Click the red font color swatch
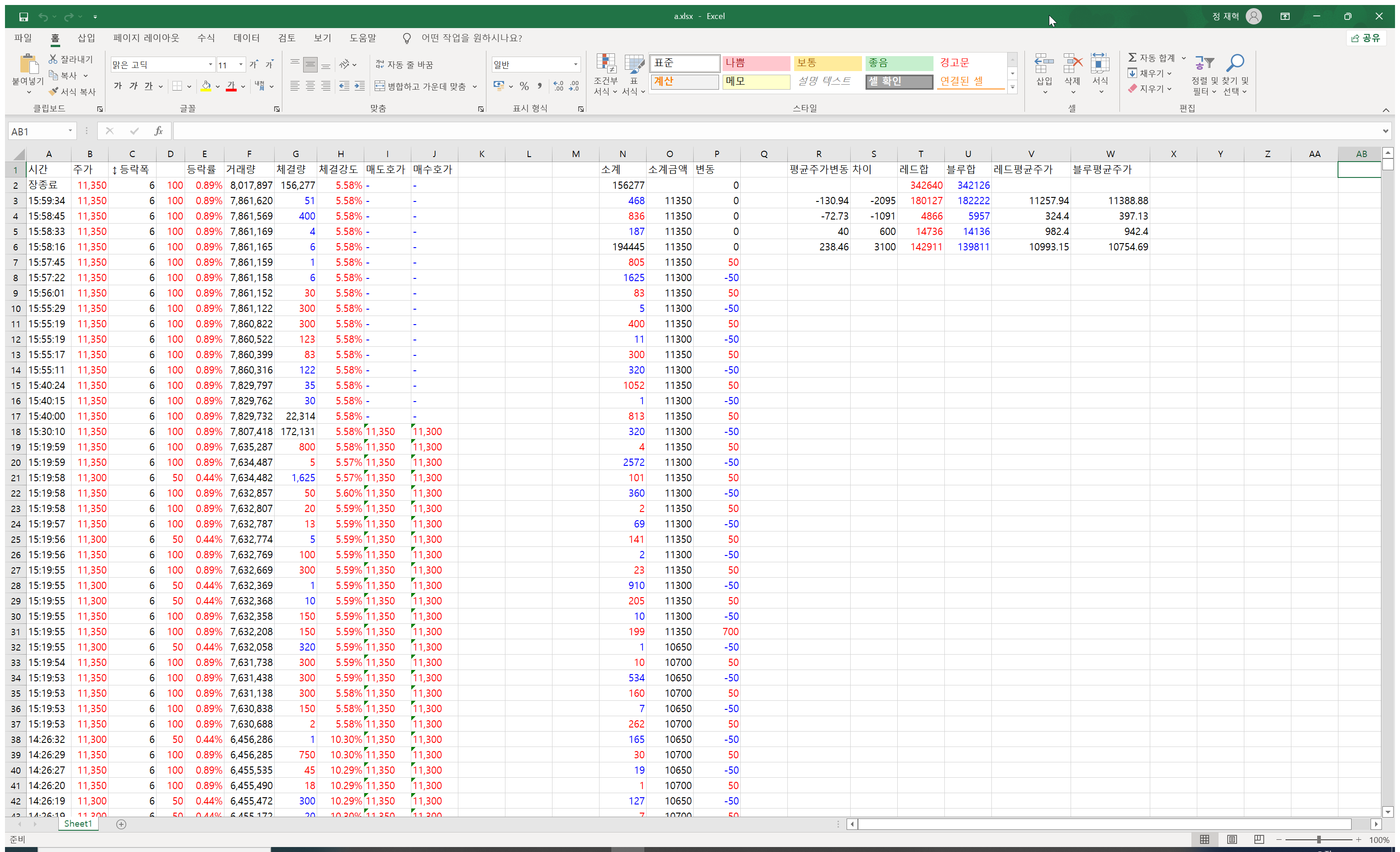Viewport: 1400px width, 852px height. 231,86
